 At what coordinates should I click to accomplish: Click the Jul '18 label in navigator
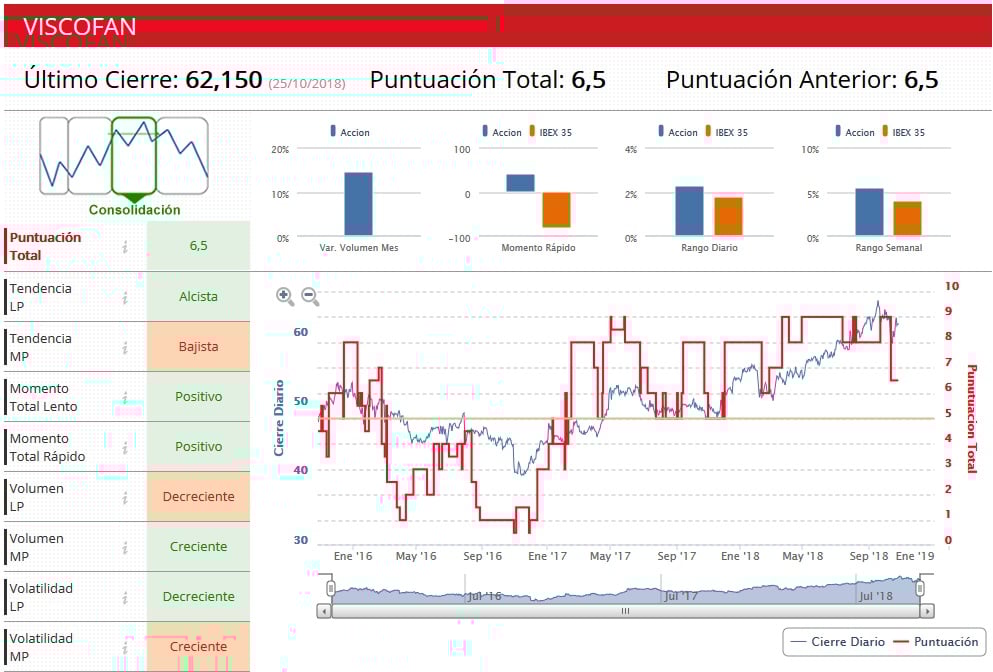(876, 596)
